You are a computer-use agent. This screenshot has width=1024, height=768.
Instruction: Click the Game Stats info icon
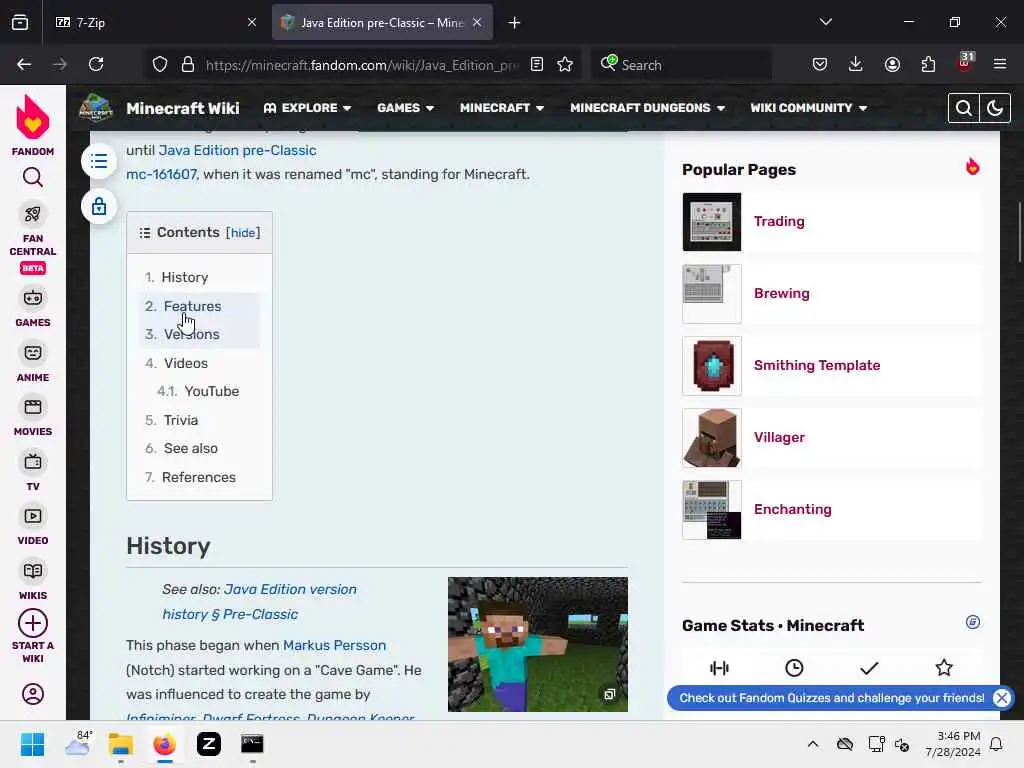pyautogui.click(x=972, y=622)
